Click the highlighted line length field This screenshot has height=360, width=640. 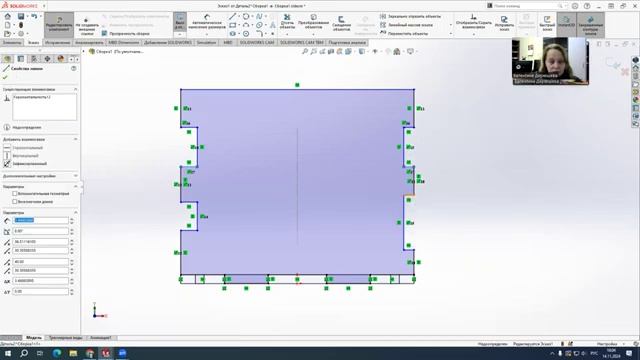(x=40, y=220)
